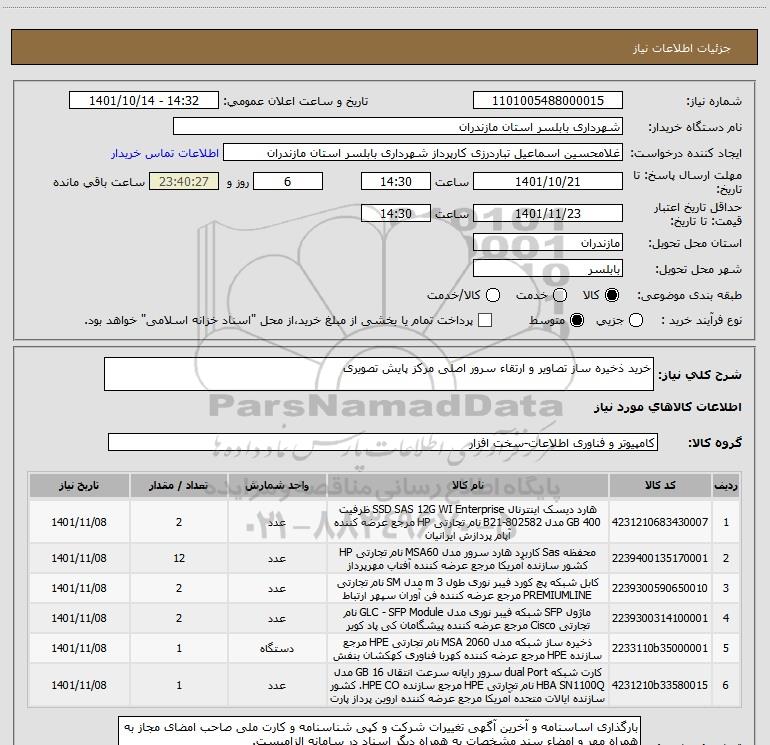Screen dimensions: 770x745
Task: Click product code 2239400135170001
Action: point(660,558)
